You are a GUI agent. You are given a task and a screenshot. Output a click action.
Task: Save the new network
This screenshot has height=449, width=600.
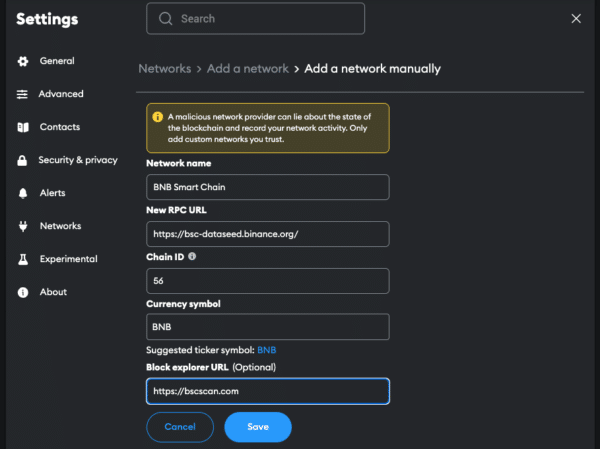258,427
